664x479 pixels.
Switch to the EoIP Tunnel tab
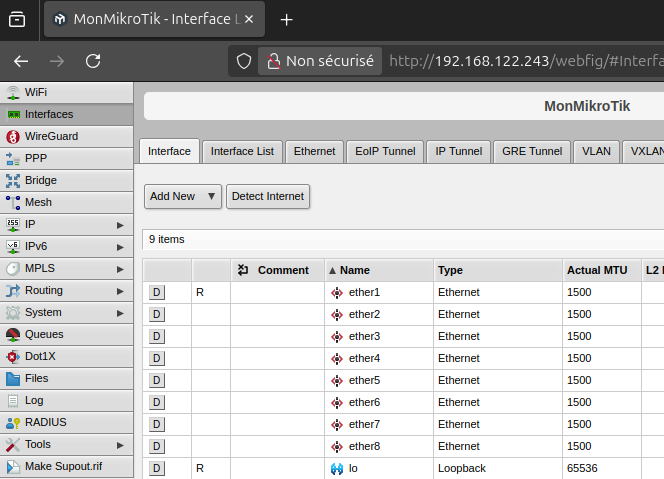(385, 151)
